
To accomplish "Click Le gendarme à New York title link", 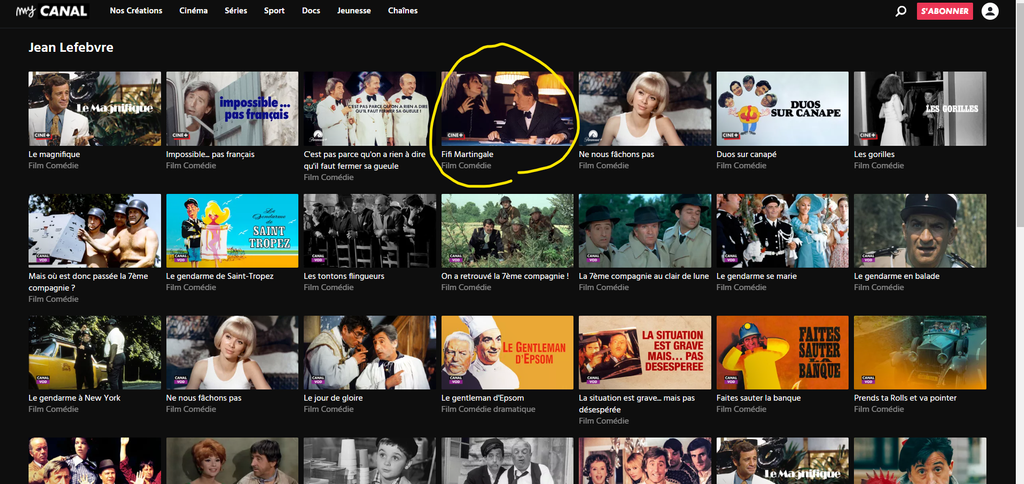I will pos(74,398).
